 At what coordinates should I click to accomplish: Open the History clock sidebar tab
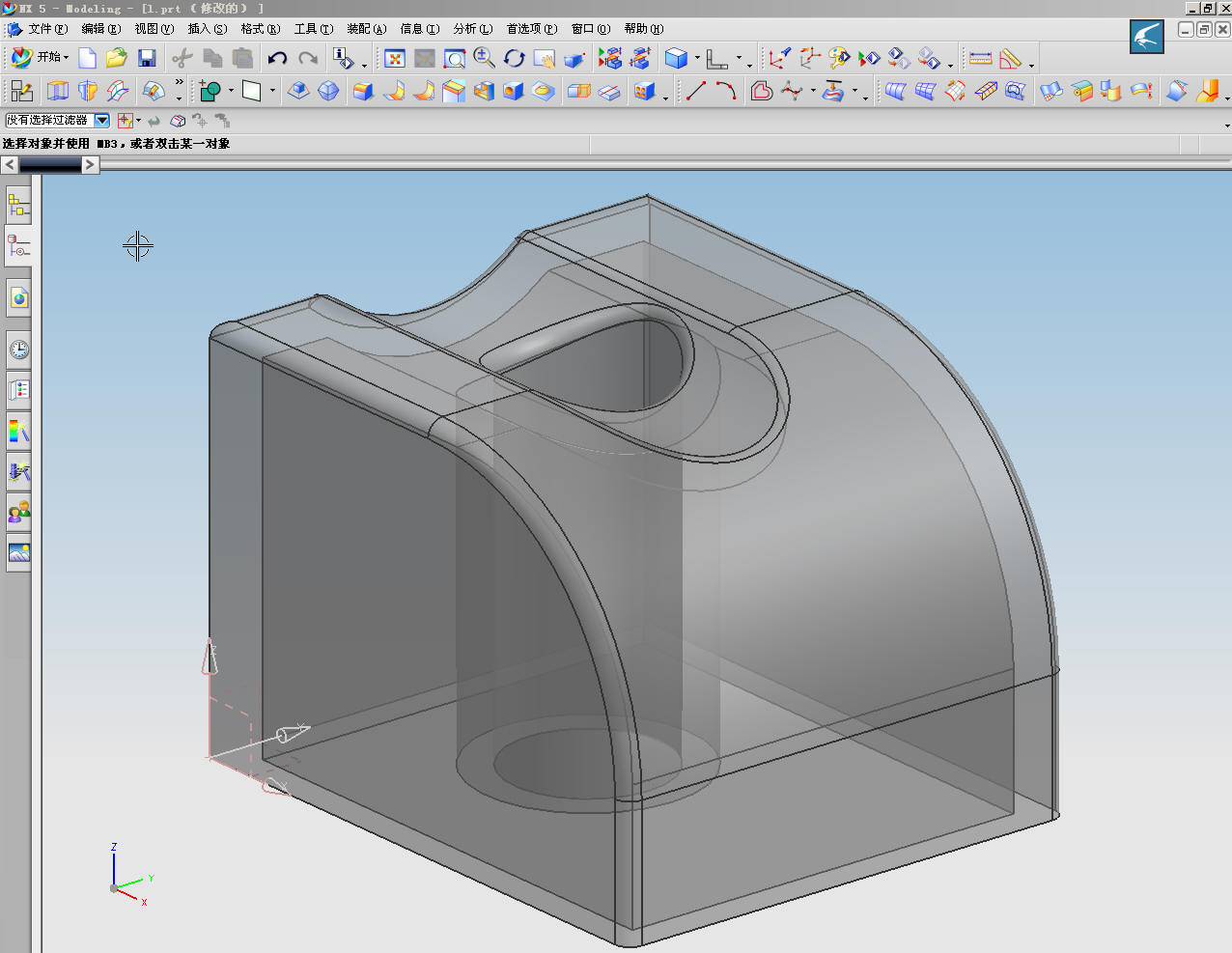click(x=18, y=350)
